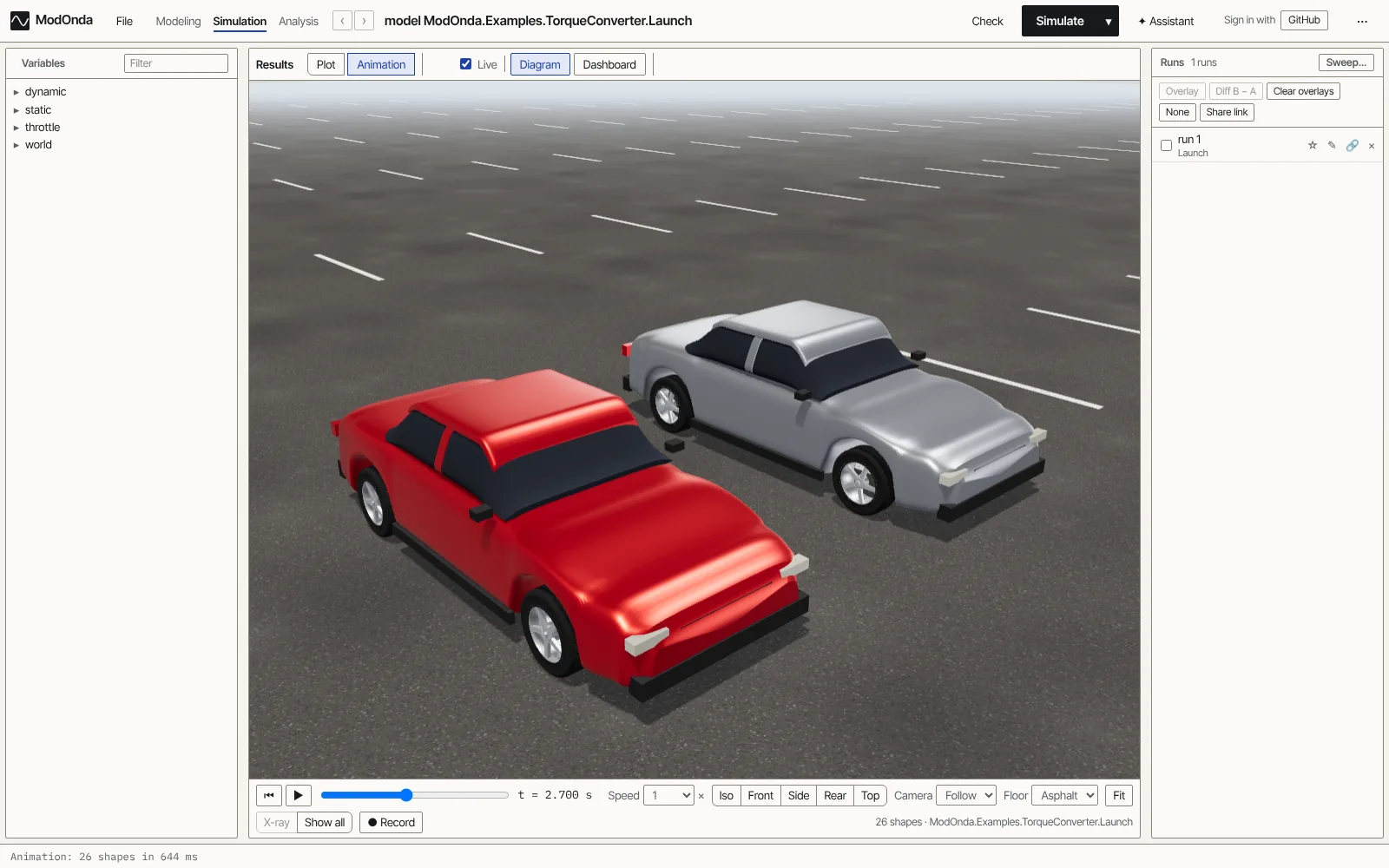The width and height of the screenshot is (1389, 868).
Task: Switch results to the Plot tab
Action: click(x=326, y=64)
